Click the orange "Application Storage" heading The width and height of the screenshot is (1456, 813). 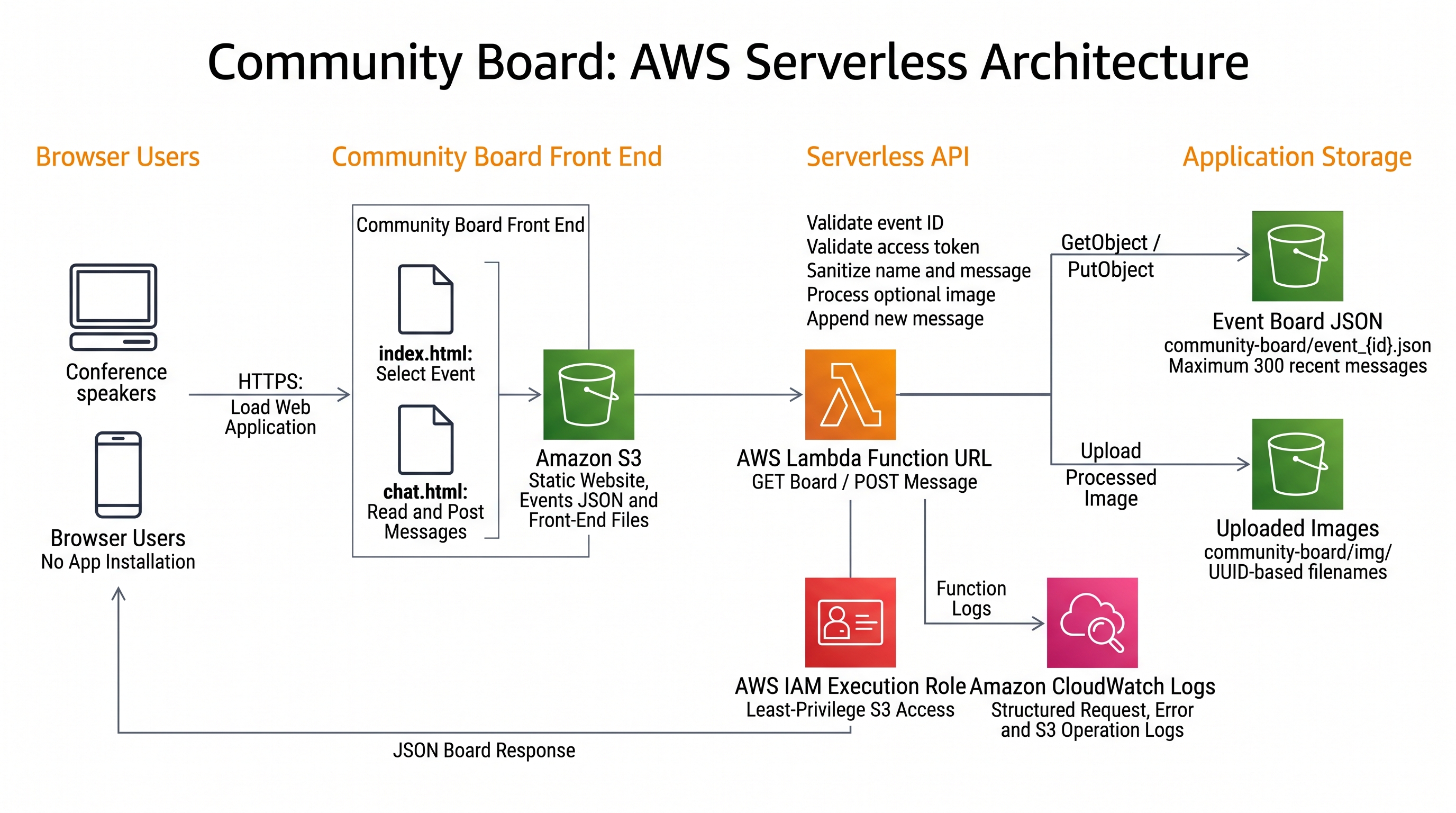(1297, 157)
